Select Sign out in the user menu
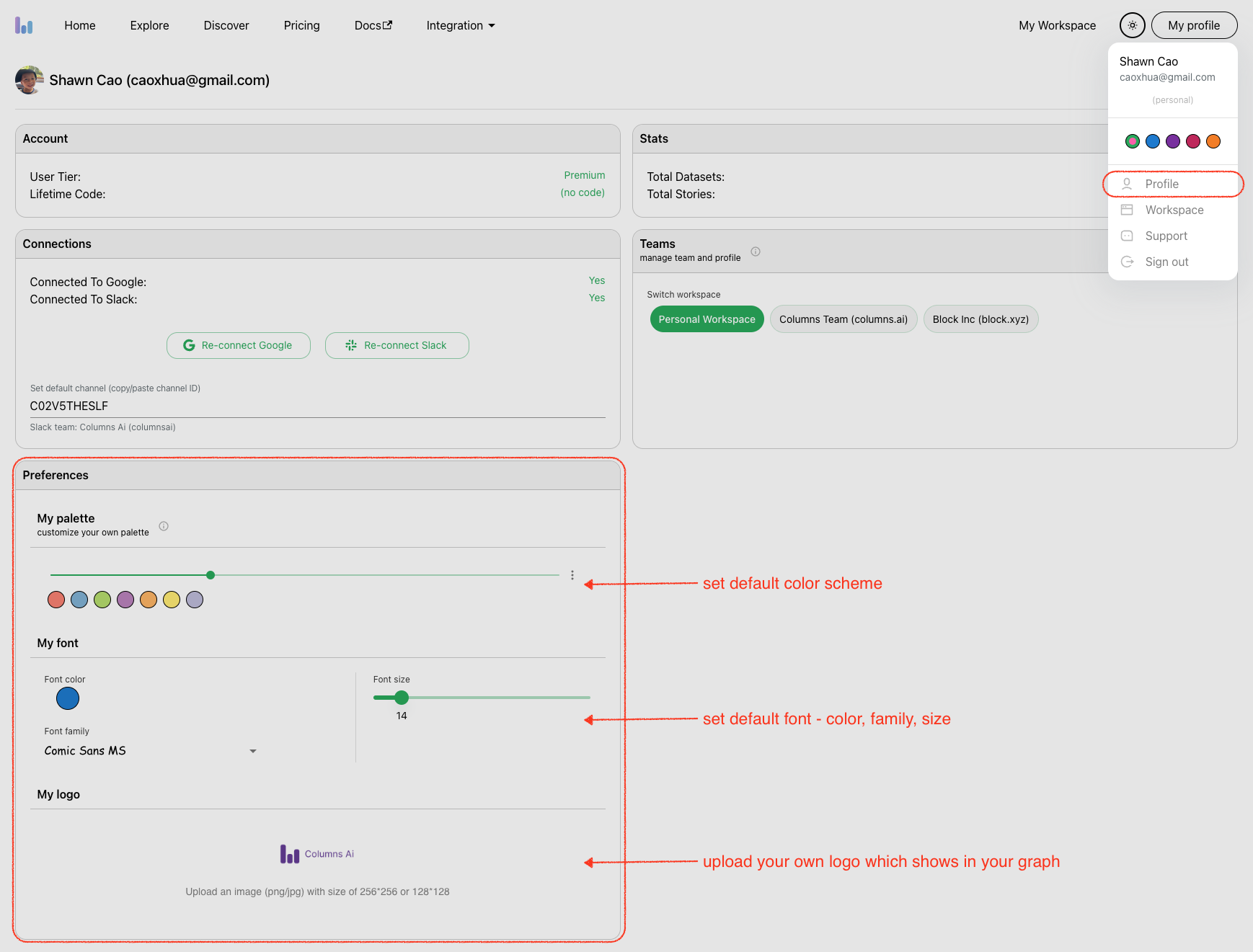Image resolution: width=1253 pixels, height=952 pixels. pos(1173,262)
